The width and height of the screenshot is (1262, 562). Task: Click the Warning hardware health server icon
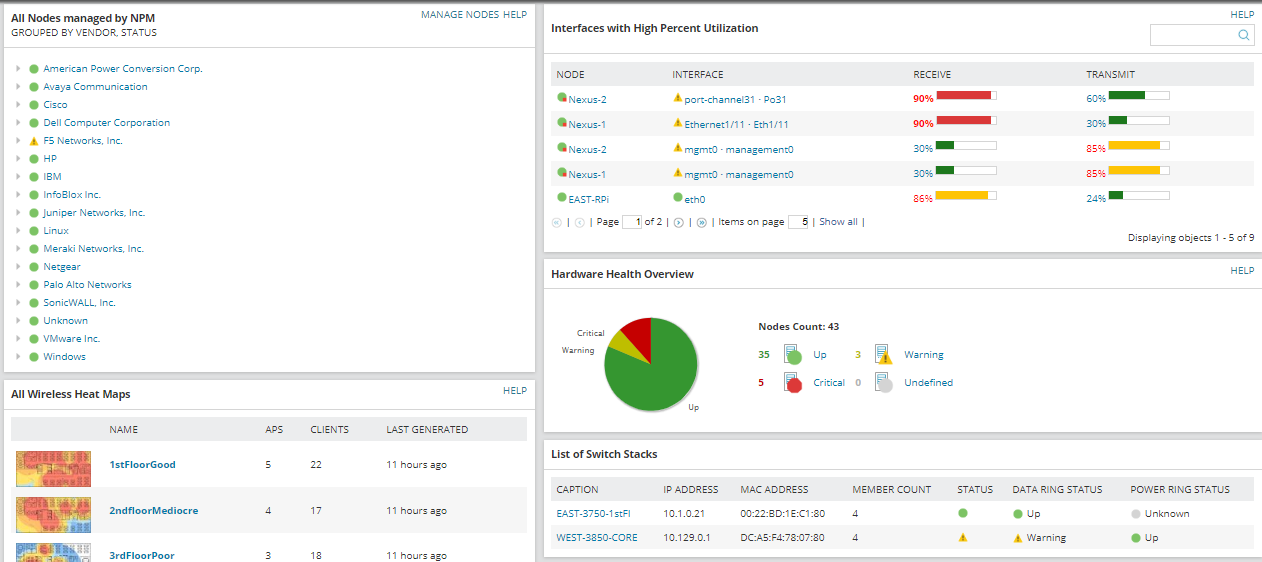click(x=883, y=354)
